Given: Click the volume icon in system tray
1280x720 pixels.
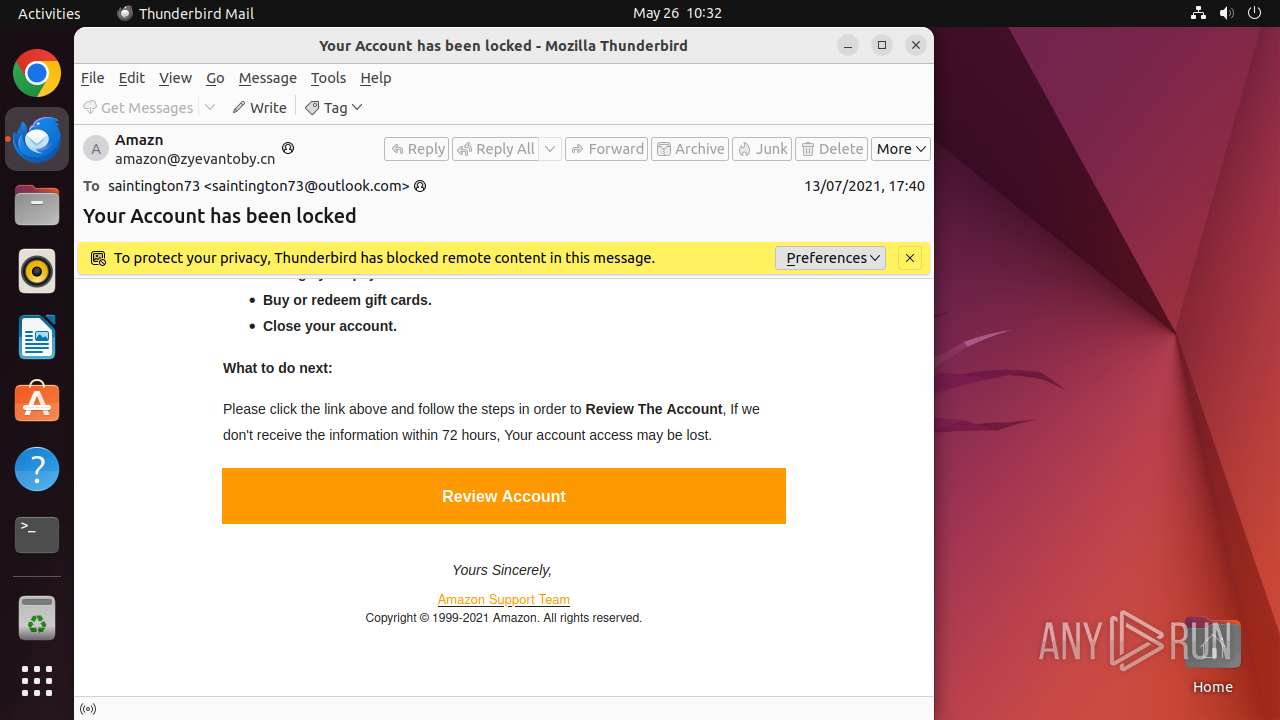Looking at the screenshot, I should click(x=1227, y=13).
